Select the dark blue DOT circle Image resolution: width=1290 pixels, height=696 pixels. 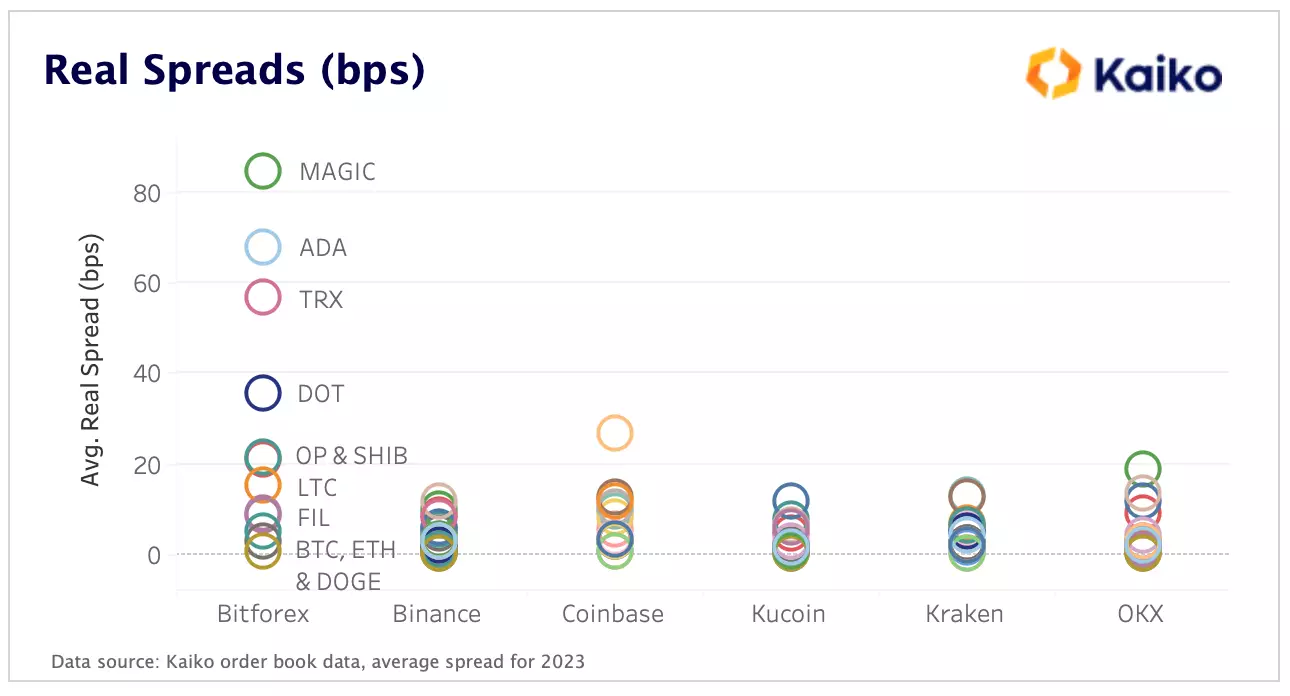point(263,393)
